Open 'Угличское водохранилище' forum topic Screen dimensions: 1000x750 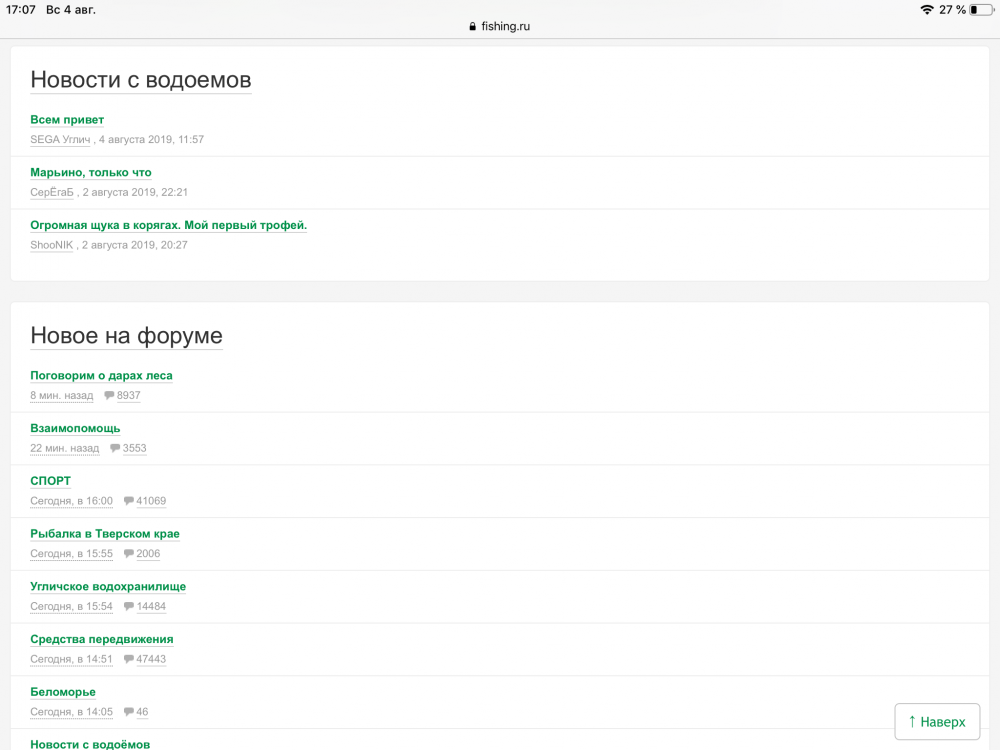[x=108, y=587]
